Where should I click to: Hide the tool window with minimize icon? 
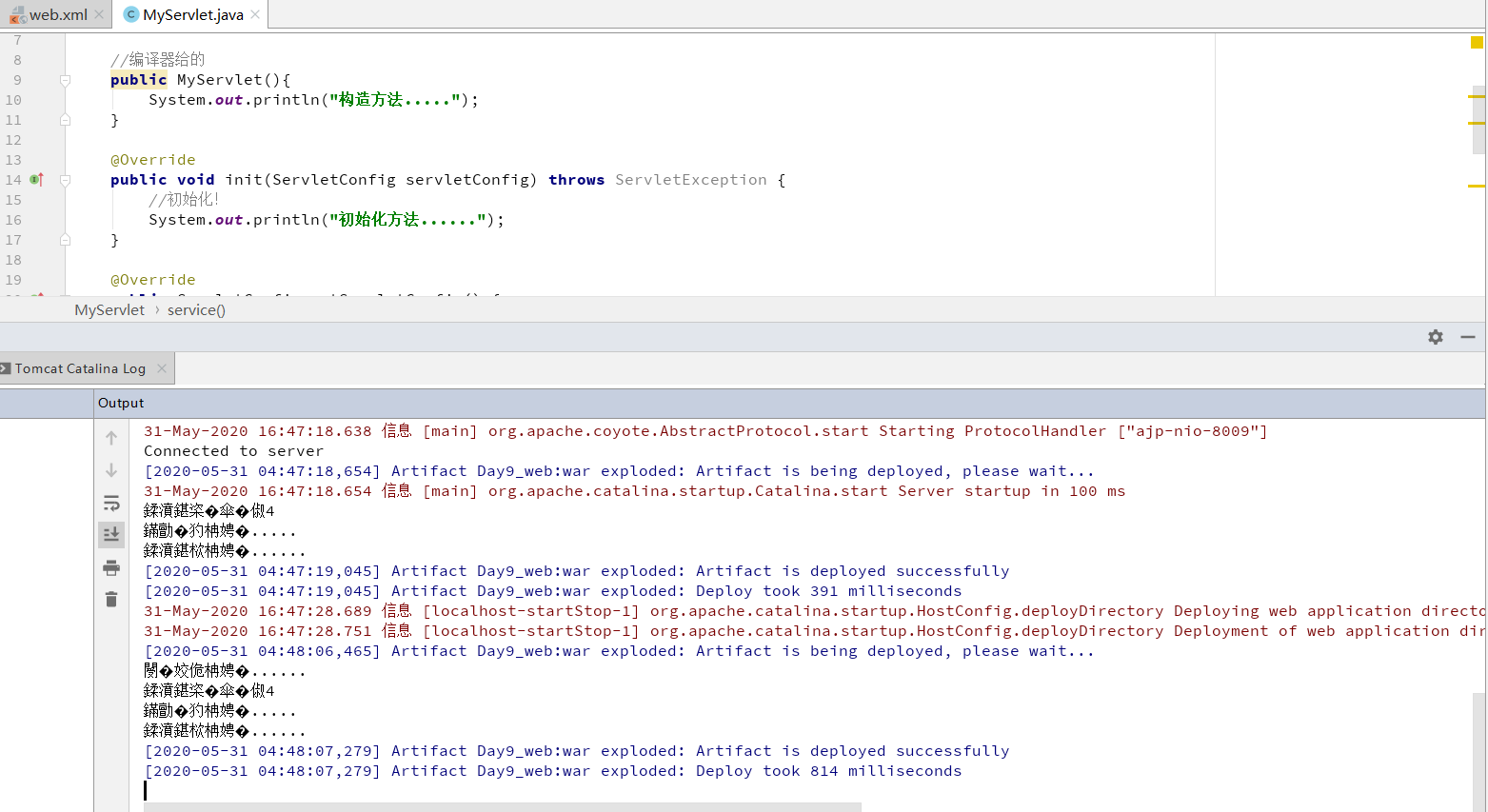pos(1468,337)
